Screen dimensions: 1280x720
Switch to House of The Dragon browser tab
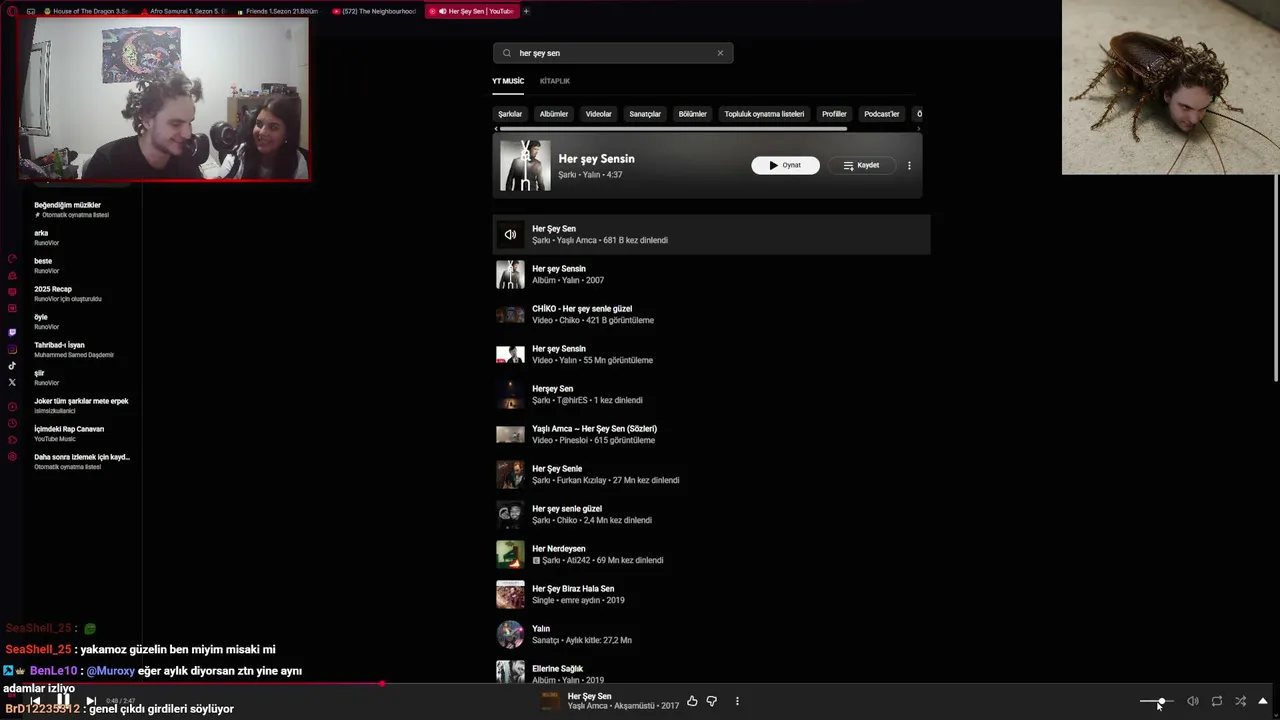click(x=87, y=11)
